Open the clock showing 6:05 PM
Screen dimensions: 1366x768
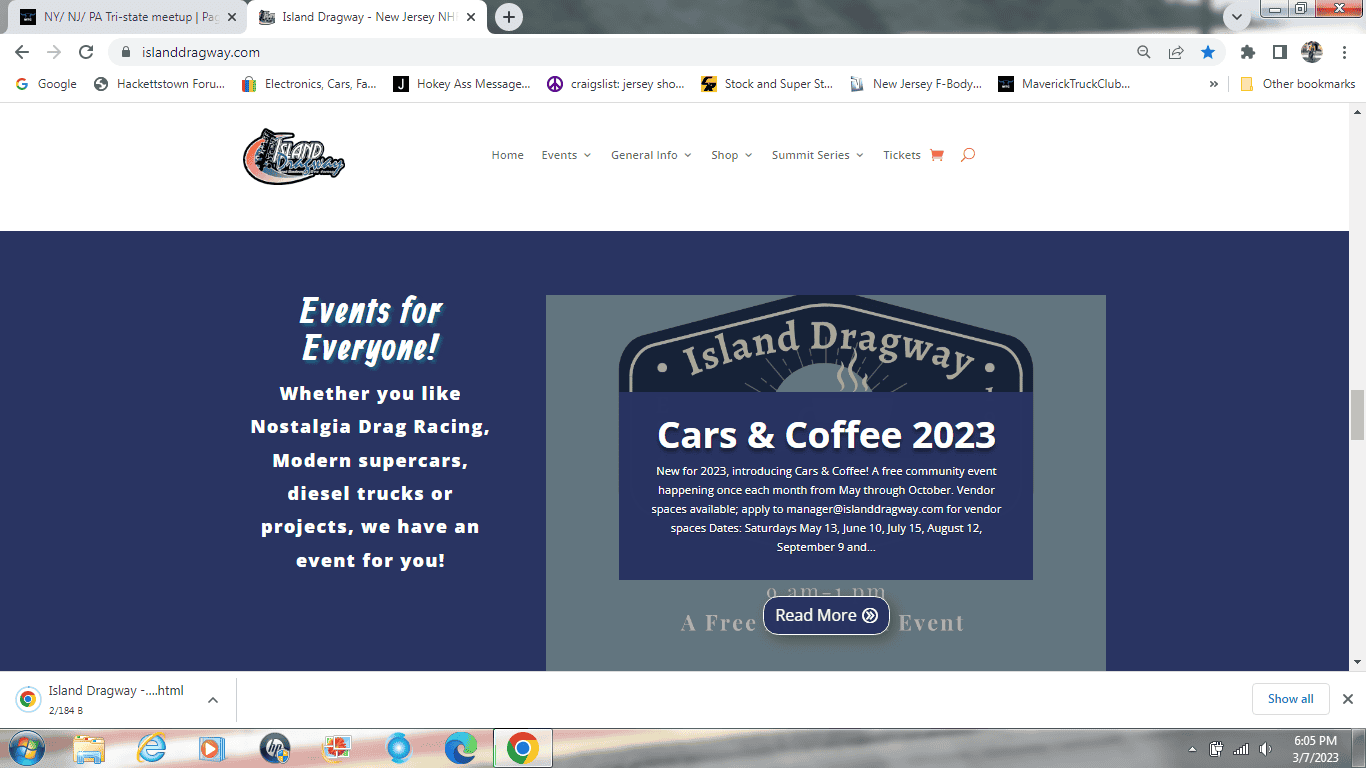(x=1314, y=749)
